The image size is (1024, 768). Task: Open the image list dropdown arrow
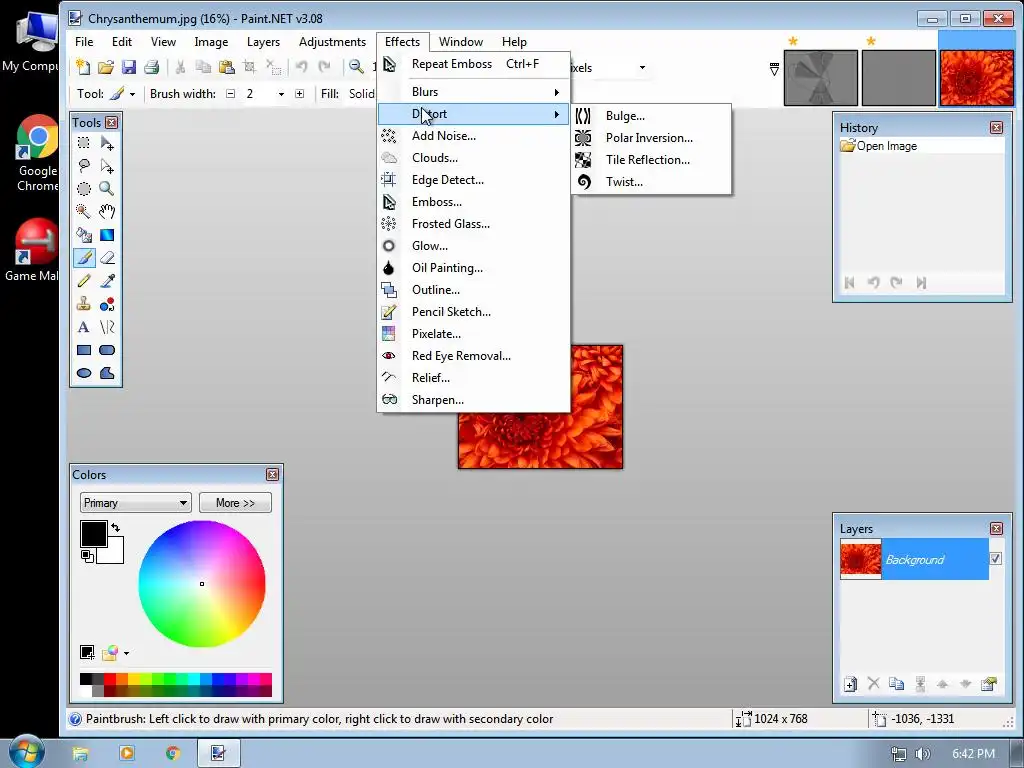[x=774, y=69]
